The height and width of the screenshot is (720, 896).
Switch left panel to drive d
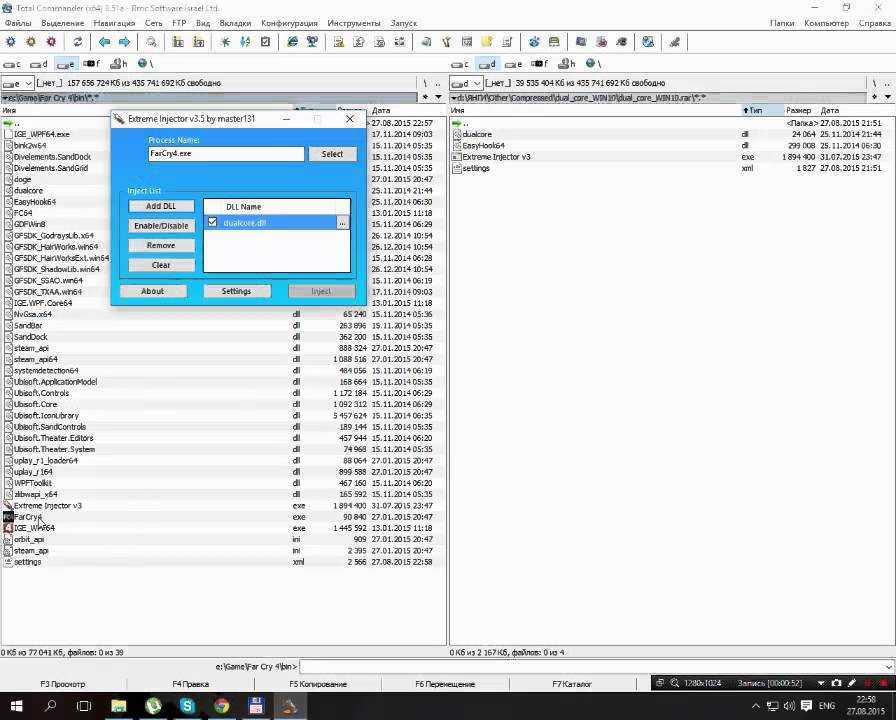(x=39, y=64)
